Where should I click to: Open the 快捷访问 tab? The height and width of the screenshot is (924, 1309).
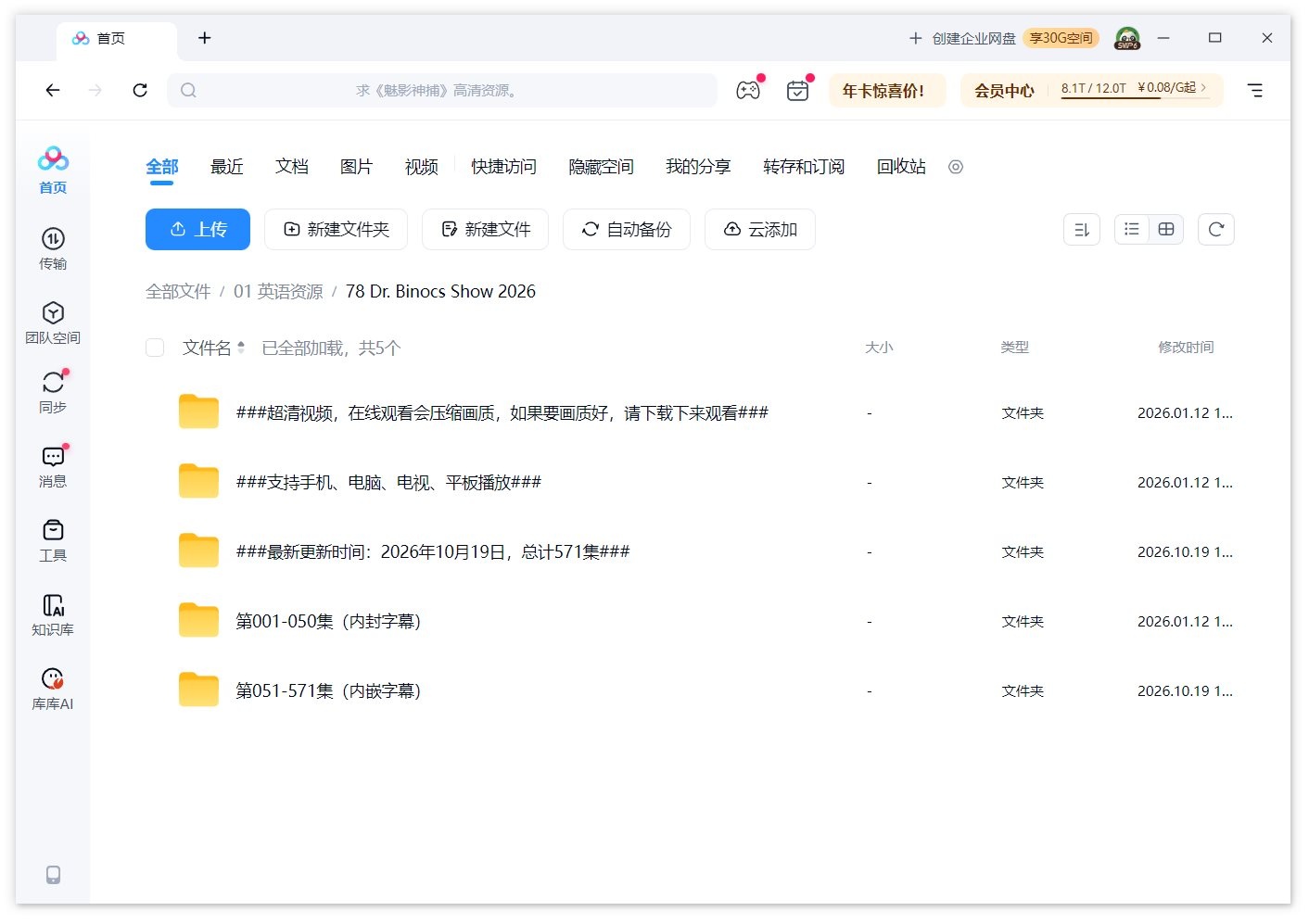click(x=503, y=167)
